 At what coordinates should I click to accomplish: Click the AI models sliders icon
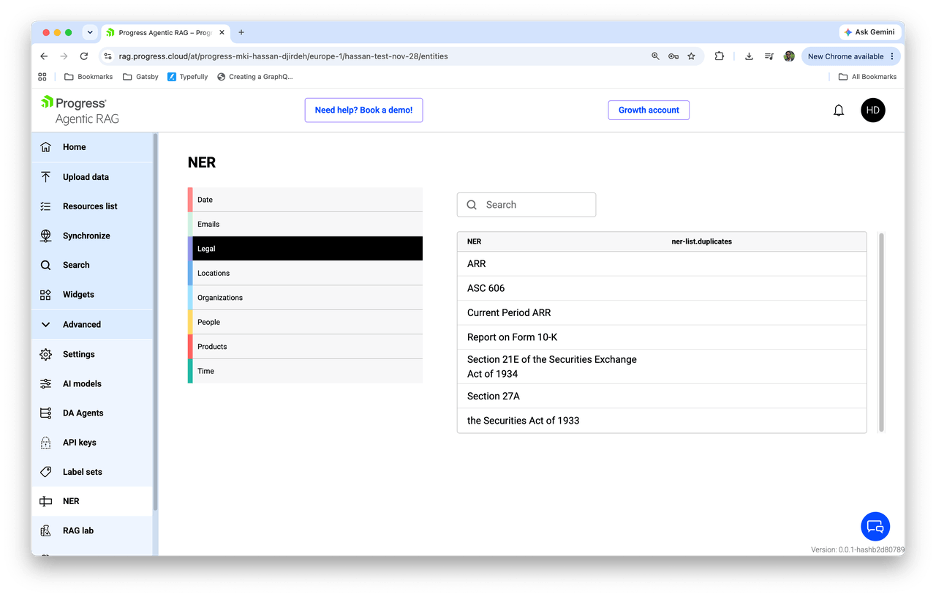[45, 384]
